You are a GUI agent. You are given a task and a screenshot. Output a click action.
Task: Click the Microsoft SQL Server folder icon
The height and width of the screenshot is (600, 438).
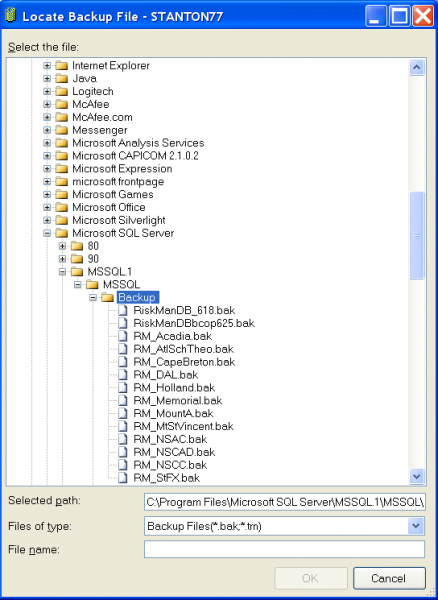(62, 233)
